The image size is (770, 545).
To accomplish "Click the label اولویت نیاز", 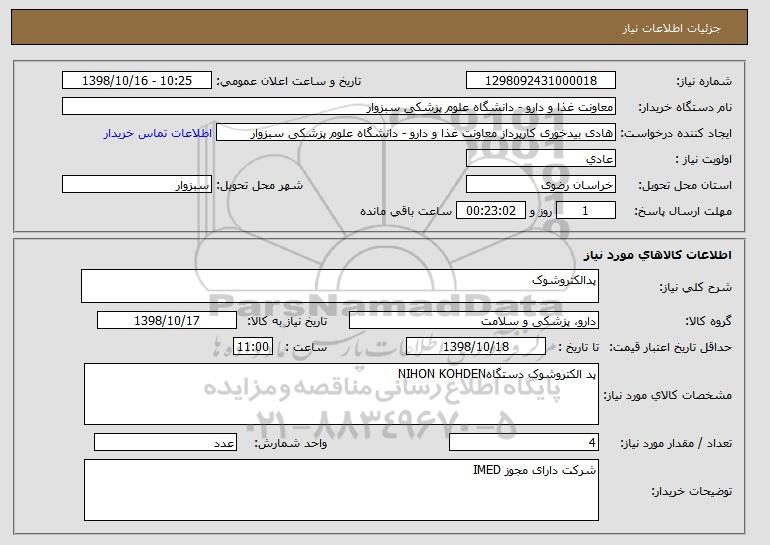I will (x=704, y=160).
